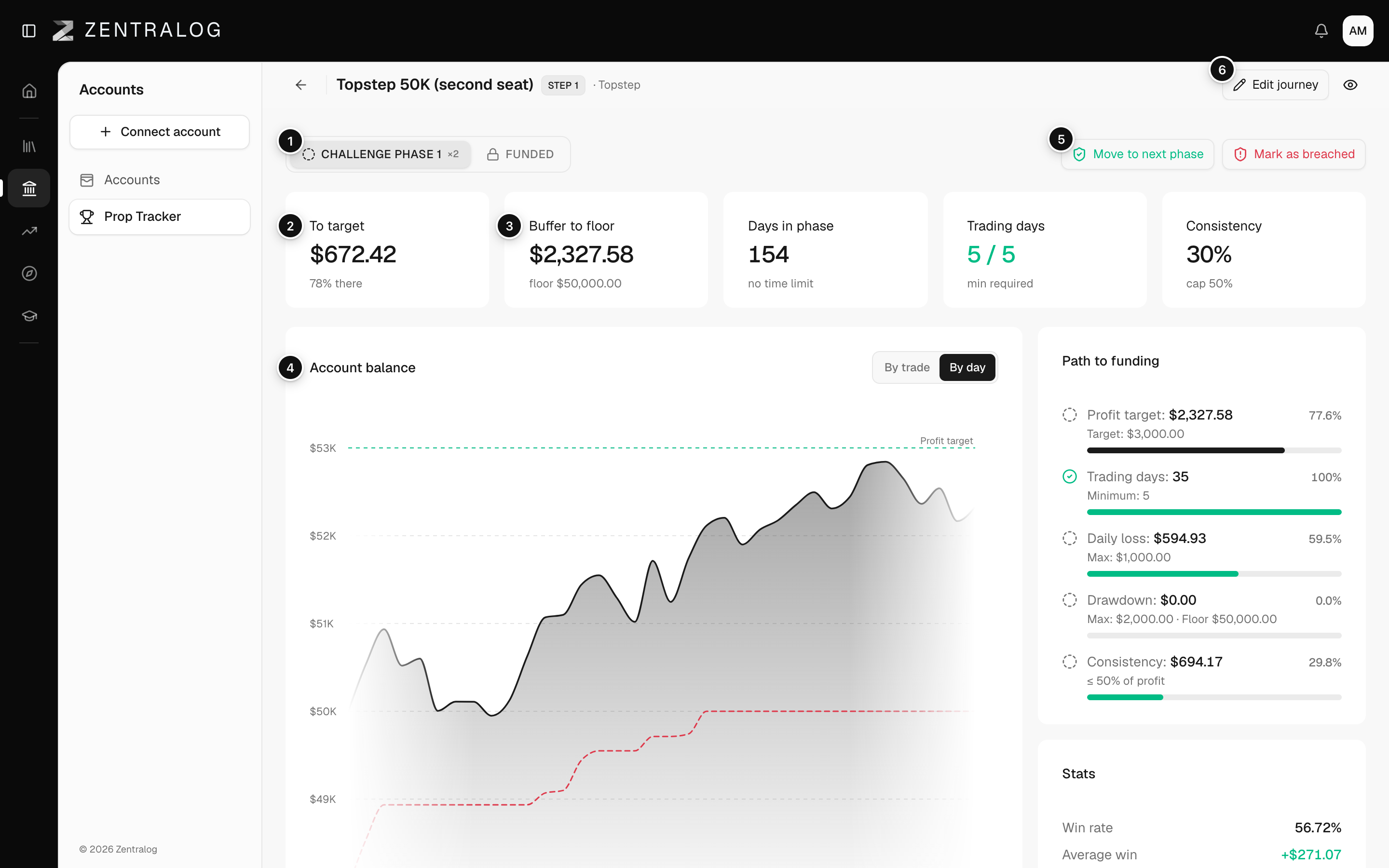Viewport: 1389px width, 868px height.
Task: Open the compass explore sidebar icon
Action: click(29, 274)
